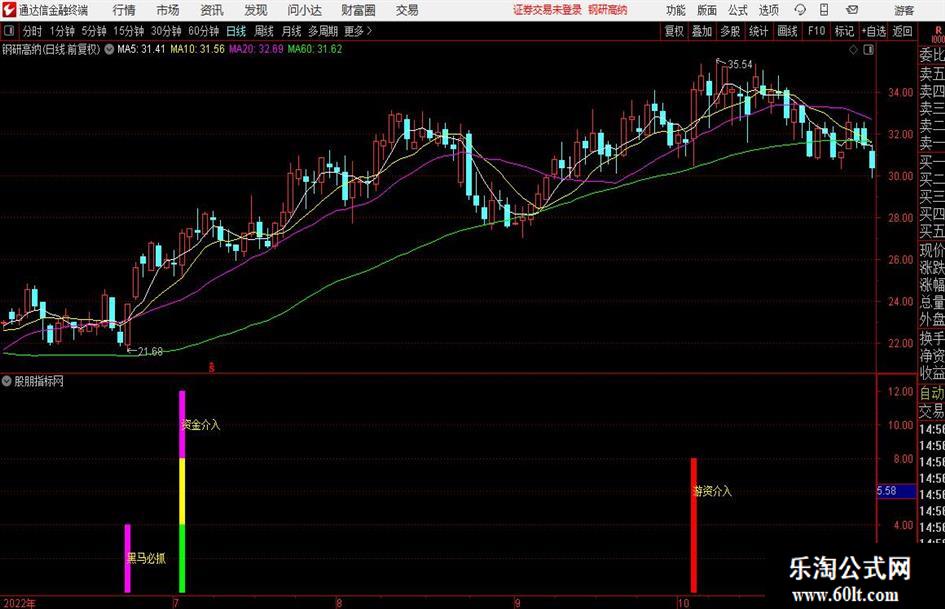Click the diamond marker icon above chart

[x=853, y=49]
